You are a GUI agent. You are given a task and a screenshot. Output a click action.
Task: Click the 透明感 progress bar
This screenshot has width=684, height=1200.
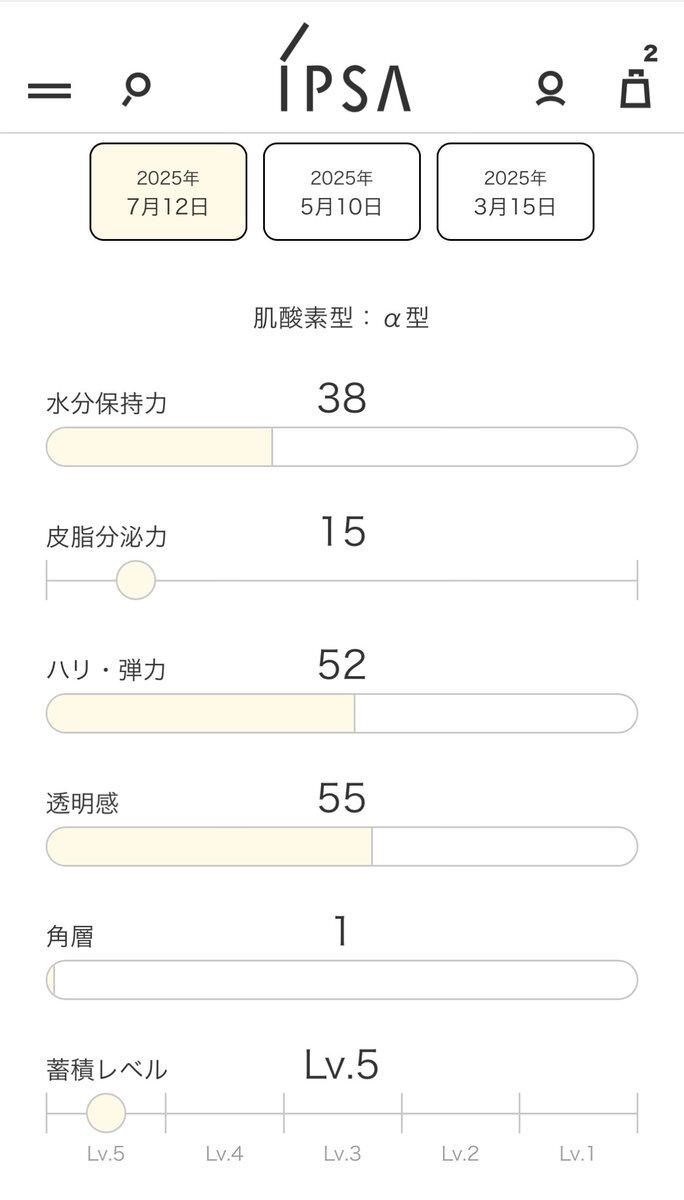(x=342, y=847)
